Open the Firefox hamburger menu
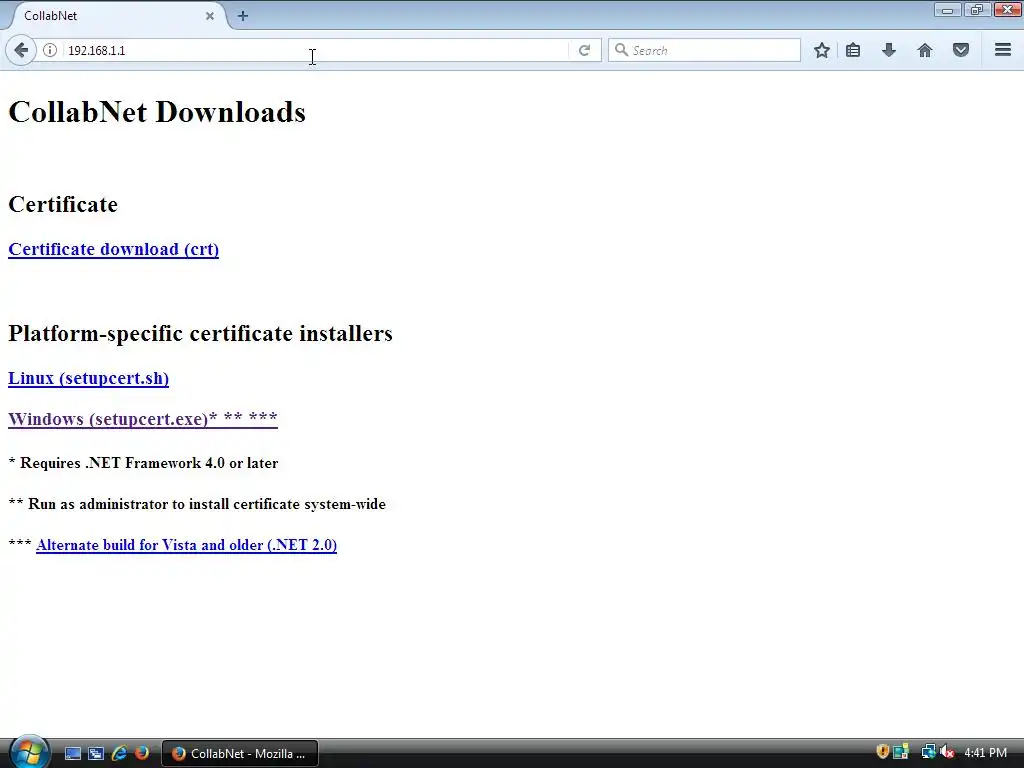Viewport: 1024px width, 768px height. tap(1003, 50)
